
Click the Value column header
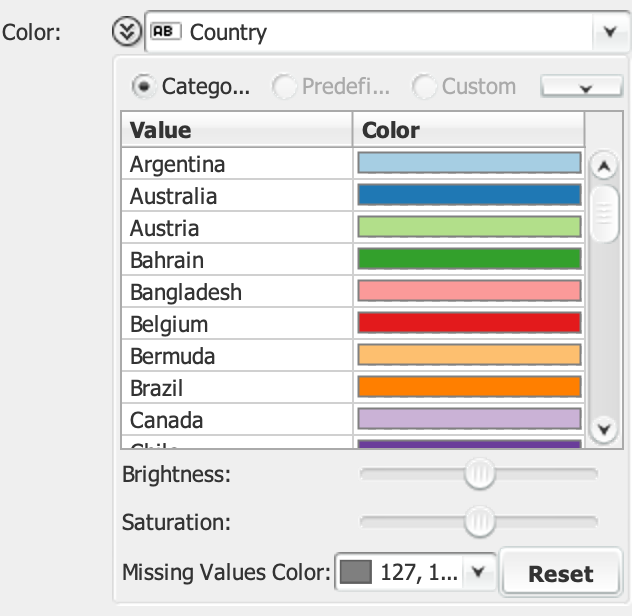[x=237, y=130]
